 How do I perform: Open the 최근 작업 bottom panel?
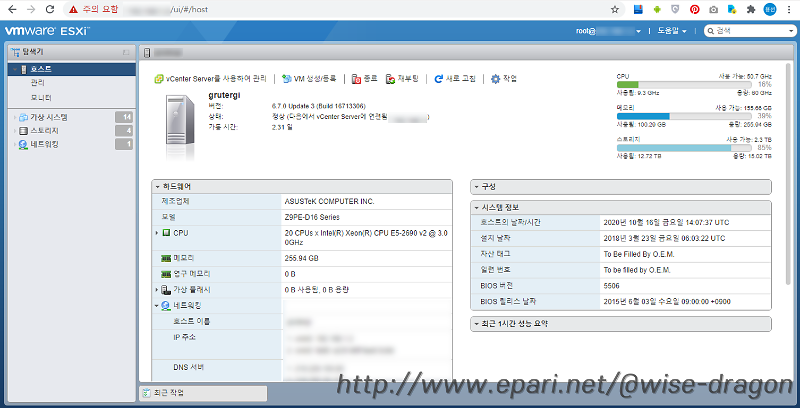(x=203, y=393)
